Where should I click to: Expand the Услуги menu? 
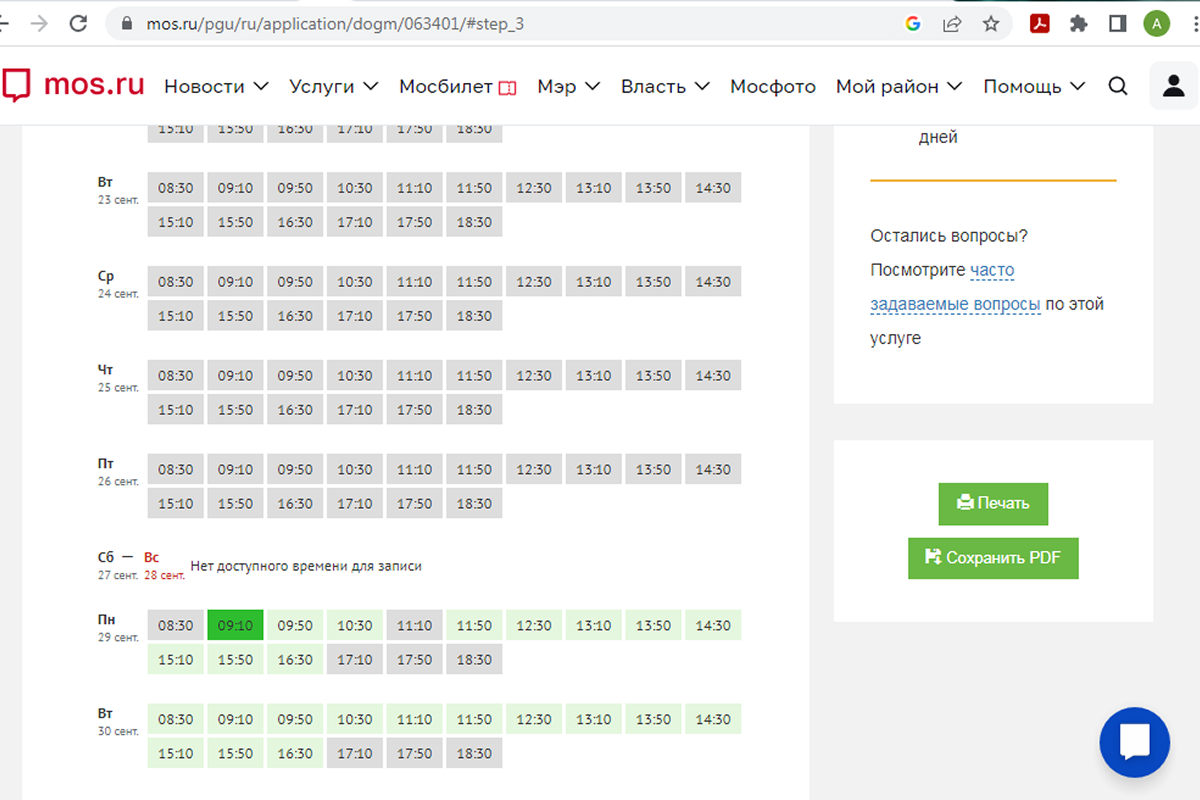334,87
